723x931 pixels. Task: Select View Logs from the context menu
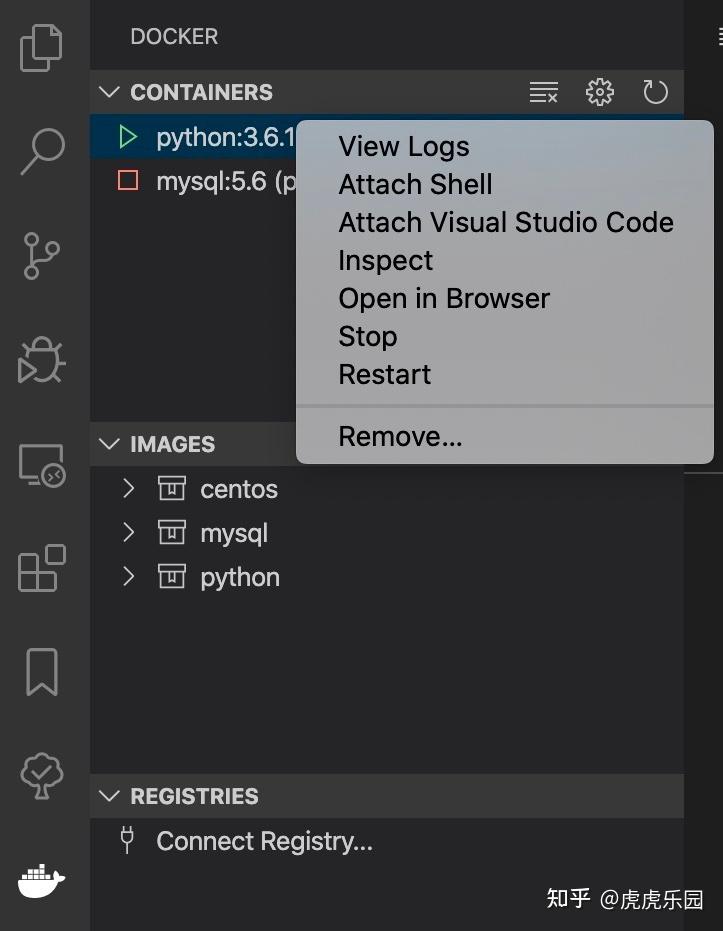tap(403, 146)
